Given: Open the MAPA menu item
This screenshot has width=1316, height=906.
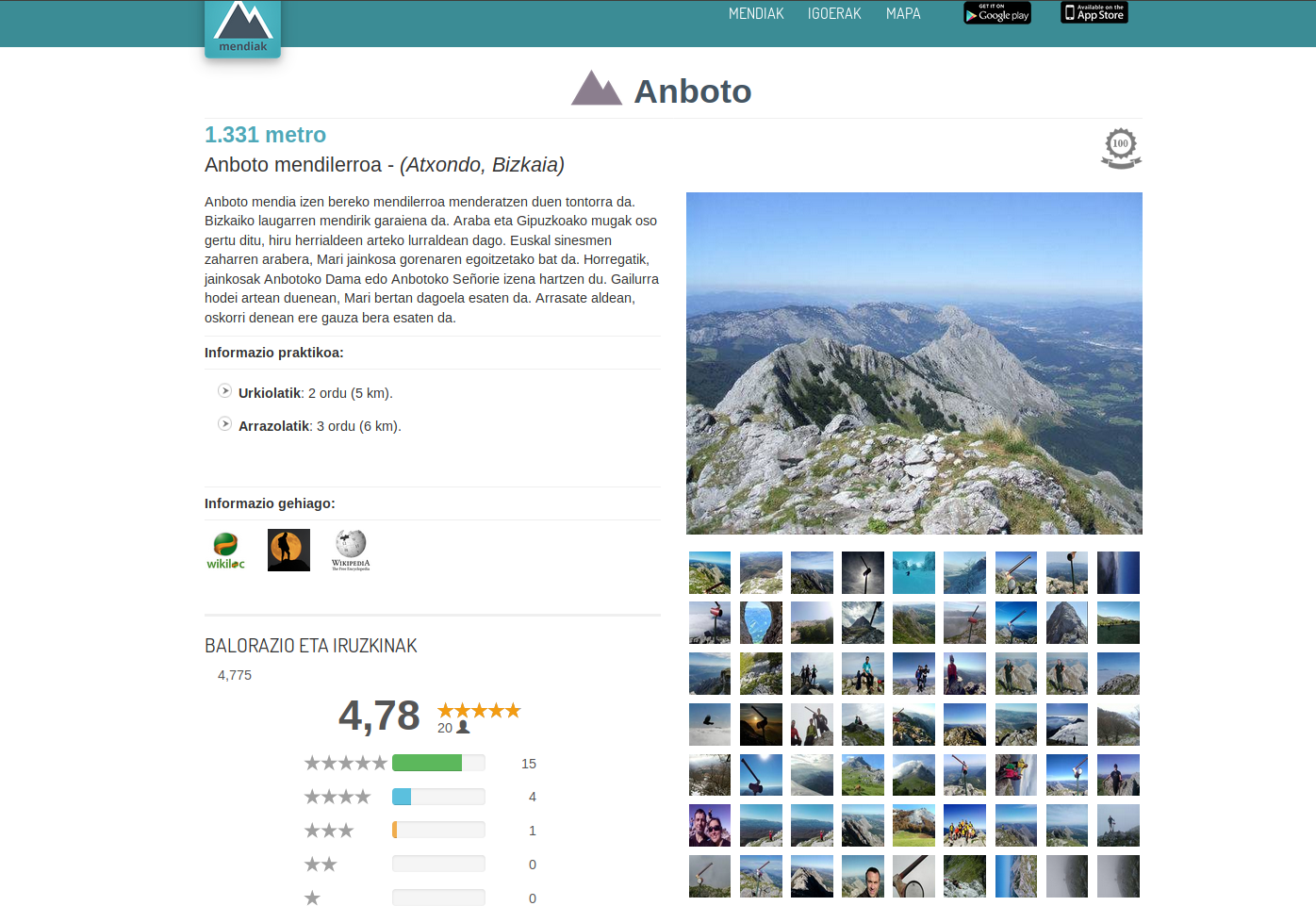Looking at the screenshot, I should (x=903, y=13).
